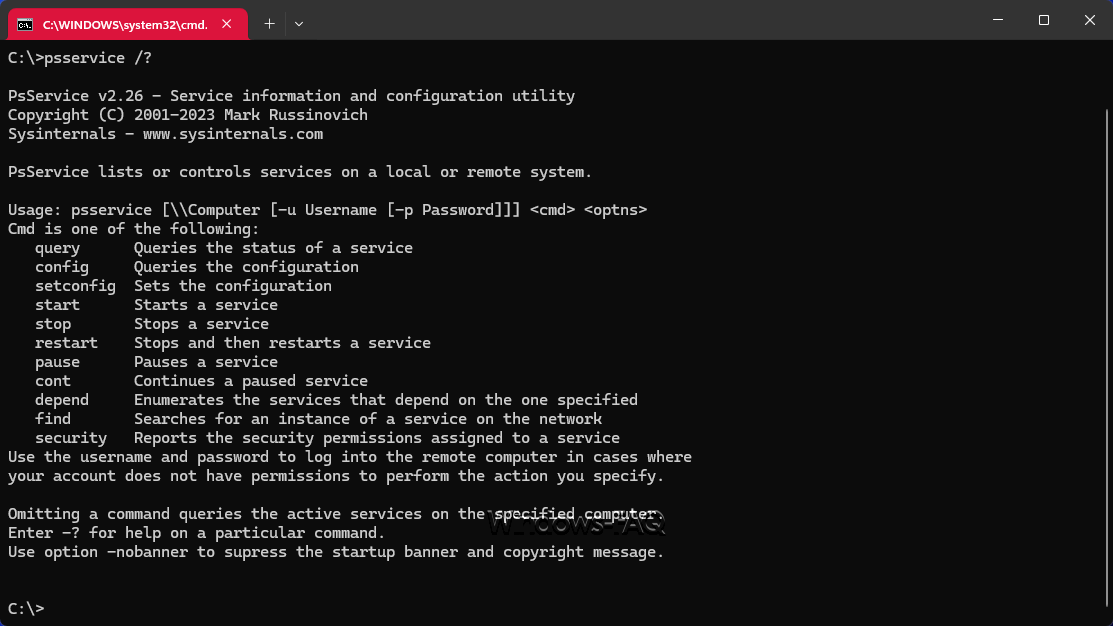Click the 'depend' command entry

[62, 400]
